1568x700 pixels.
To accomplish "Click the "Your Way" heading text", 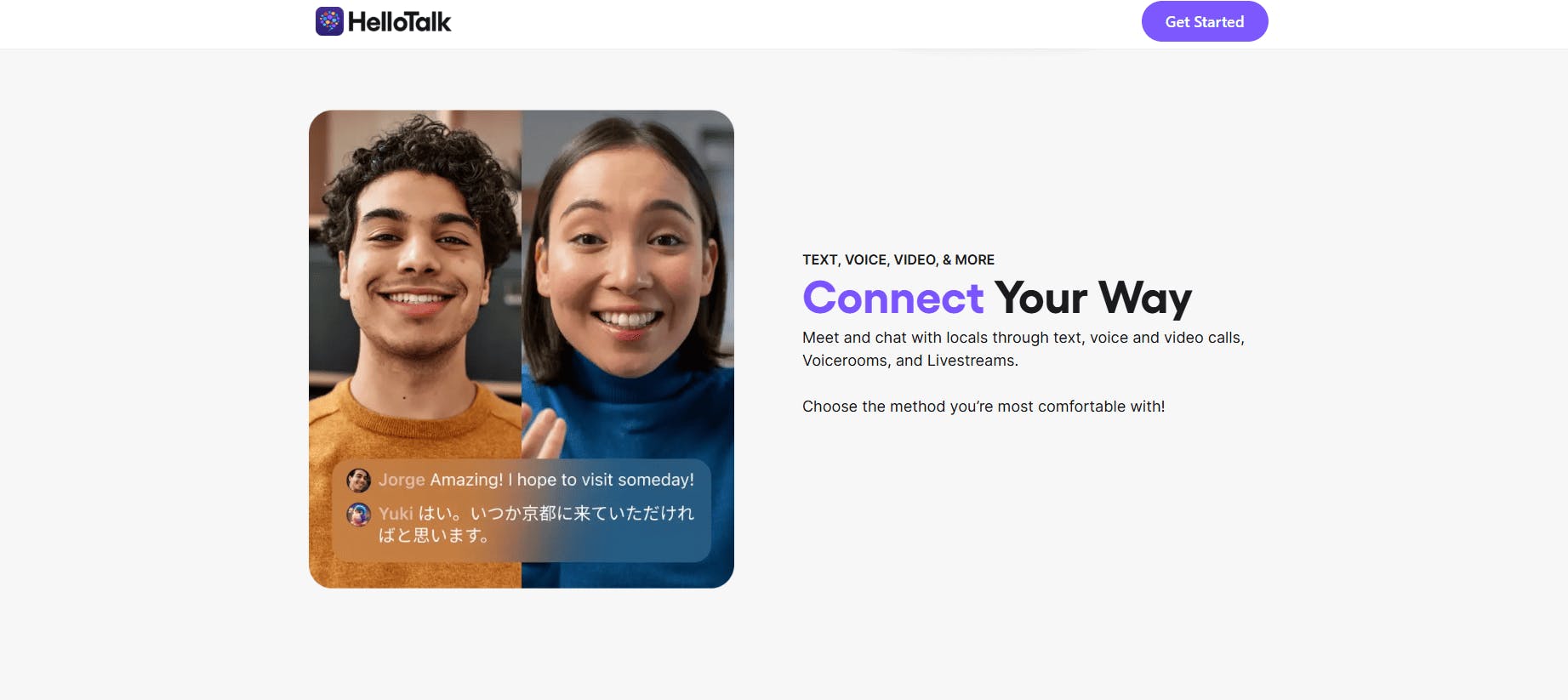I will click(x=1093, y=299).
